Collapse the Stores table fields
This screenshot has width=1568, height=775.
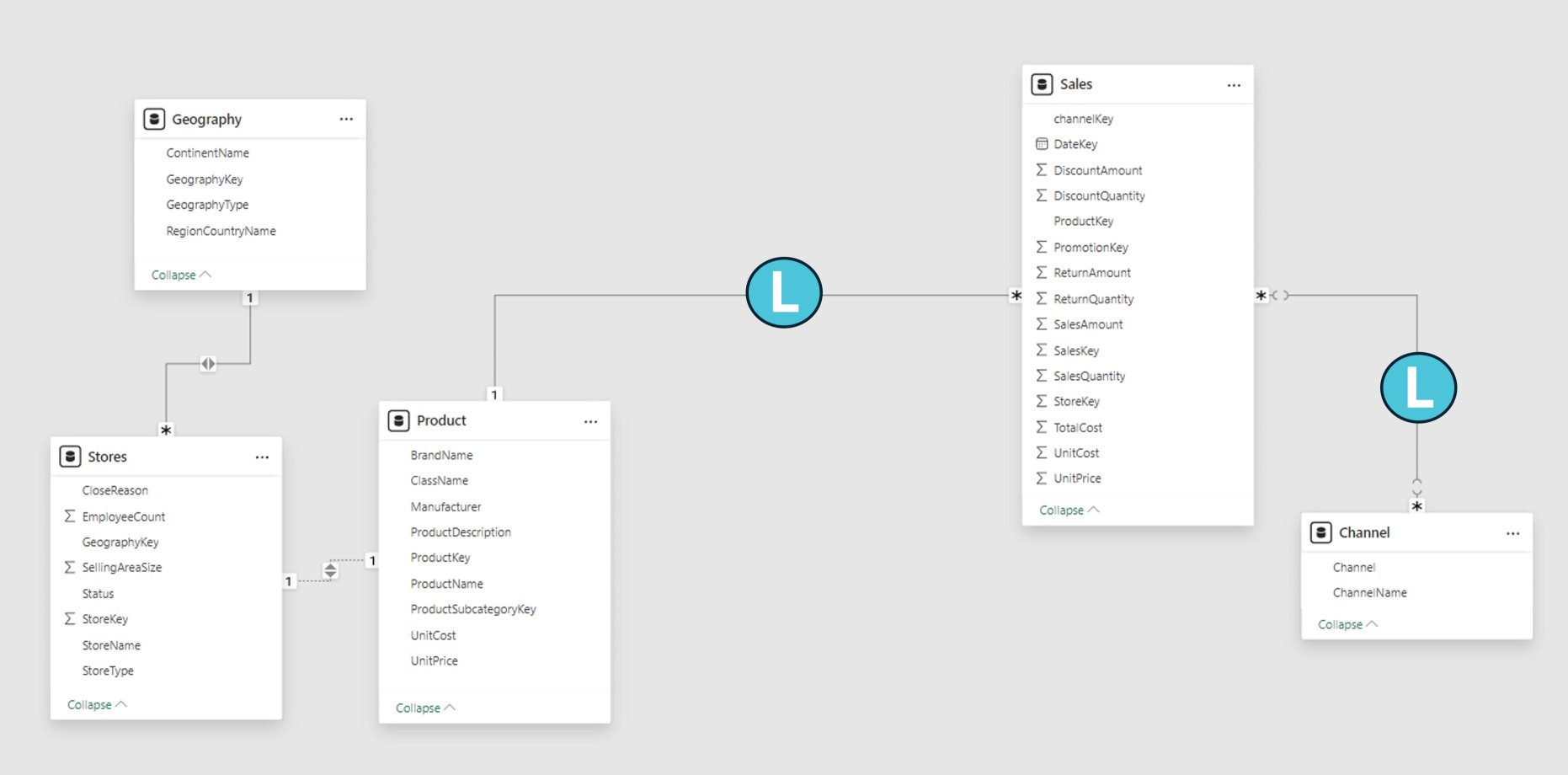(97, 704)
